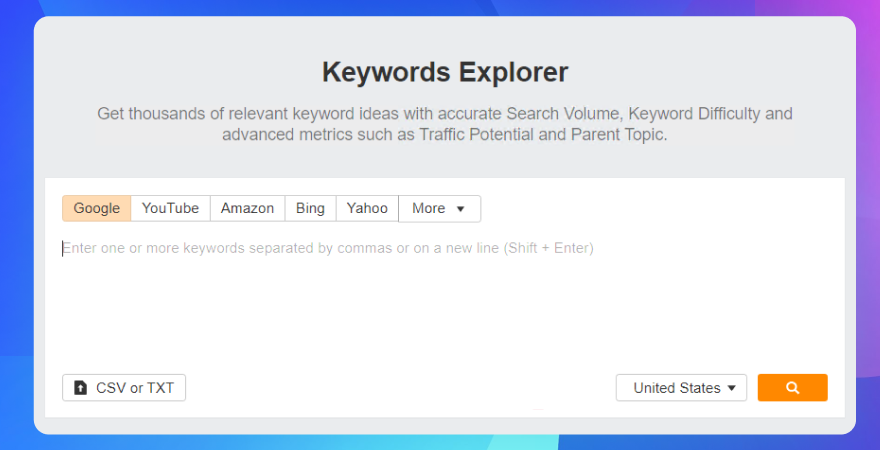Click the caret arrow beside United States
The image size is (880, 450).
click(x=731, y=388)
